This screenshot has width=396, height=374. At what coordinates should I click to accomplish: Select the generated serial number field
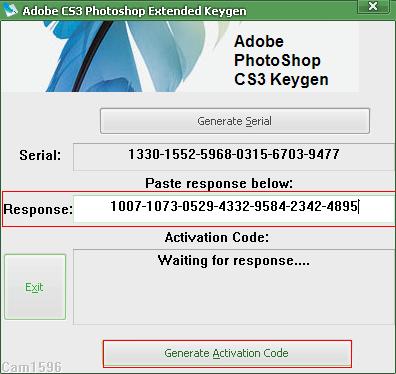click(234, 157)
